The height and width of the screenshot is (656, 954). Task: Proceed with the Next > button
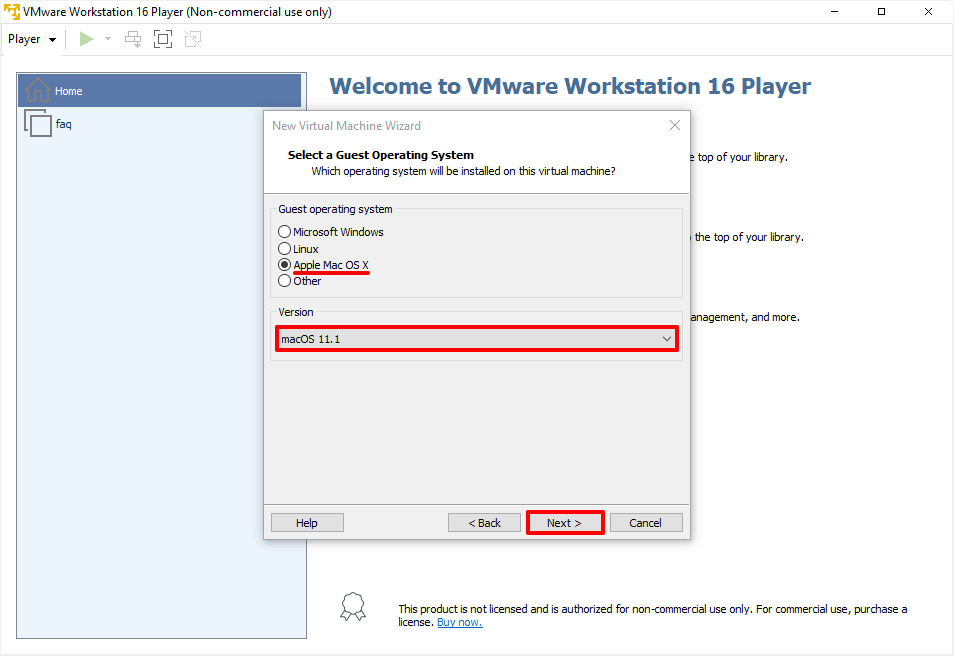[x=565, y=523]
